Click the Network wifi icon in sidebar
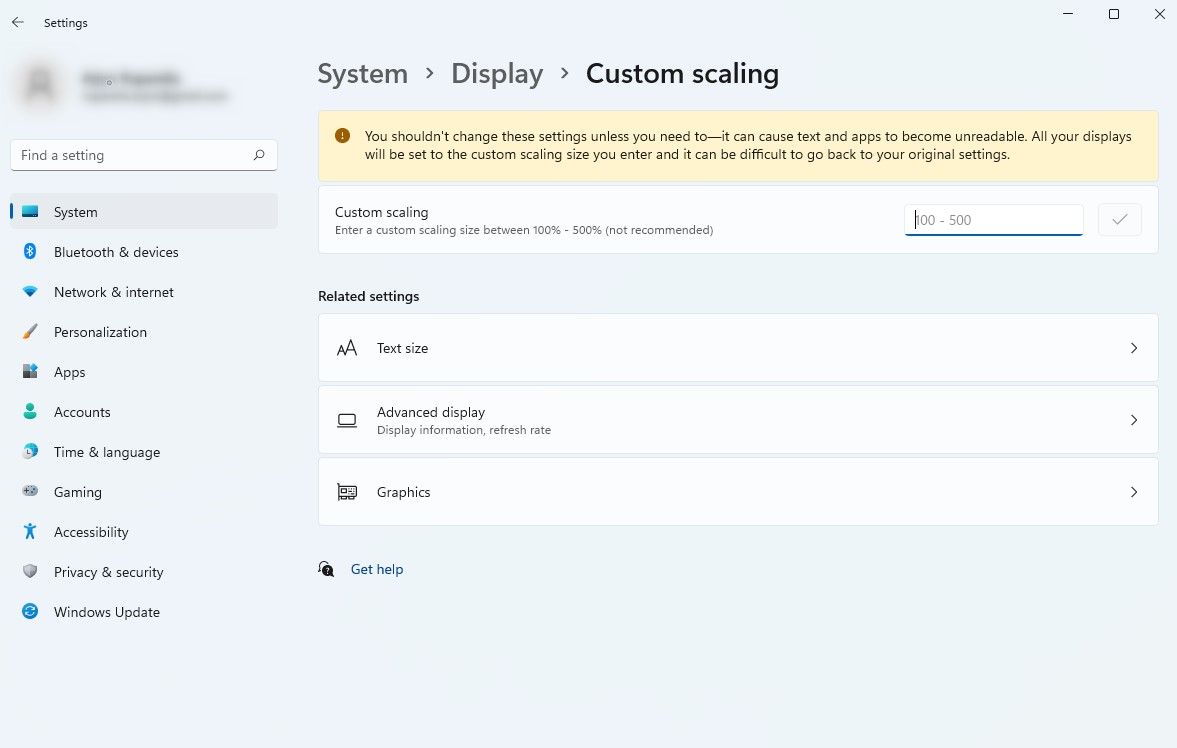Screen dimensions: 1177x748 (x=30, y=291)
